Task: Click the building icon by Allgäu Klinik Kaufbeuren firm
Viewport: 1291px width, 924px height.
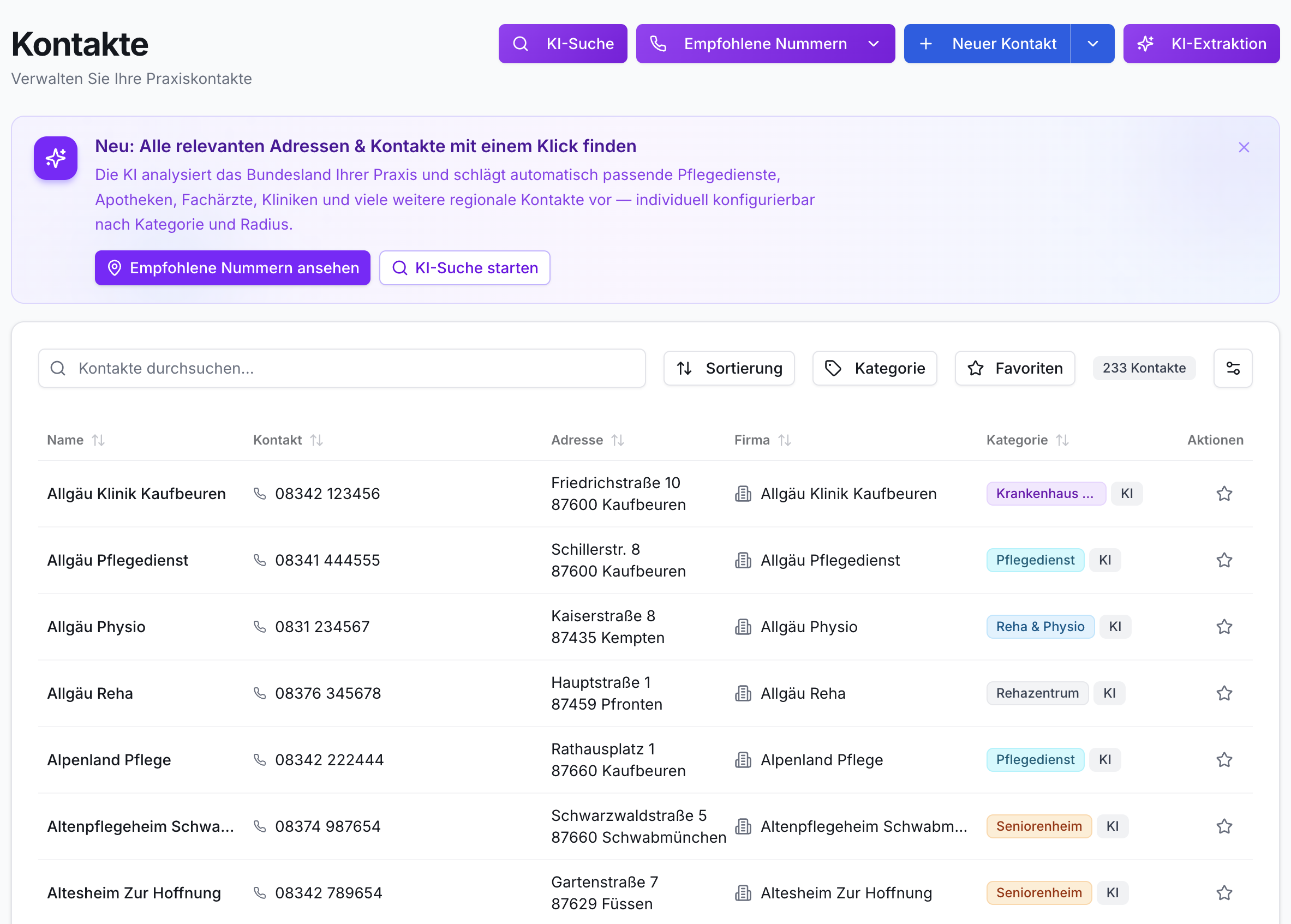Action: (743, 494)
